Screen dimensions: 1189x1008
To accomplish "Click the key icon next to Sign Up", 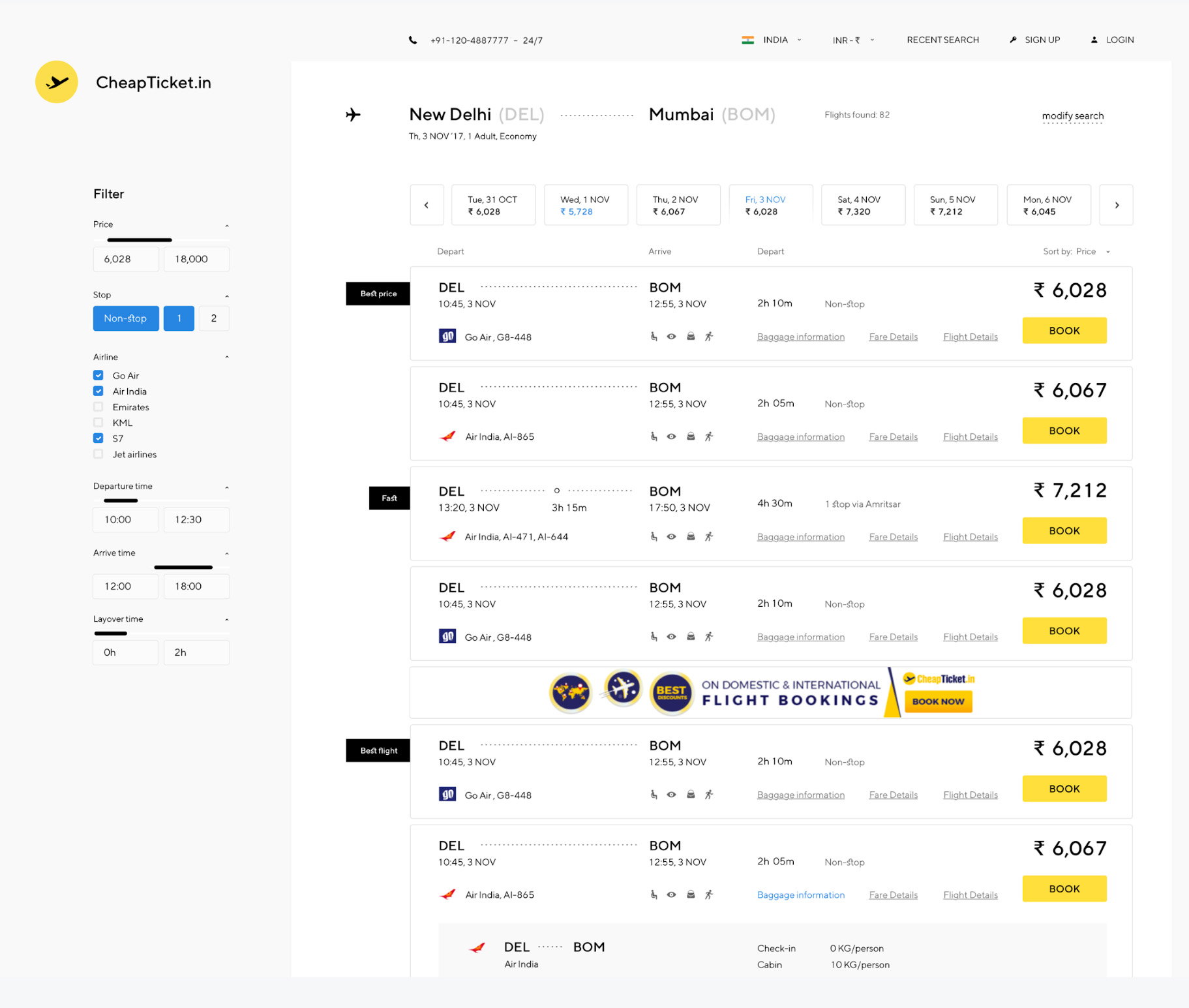I will coord(1013,40).
